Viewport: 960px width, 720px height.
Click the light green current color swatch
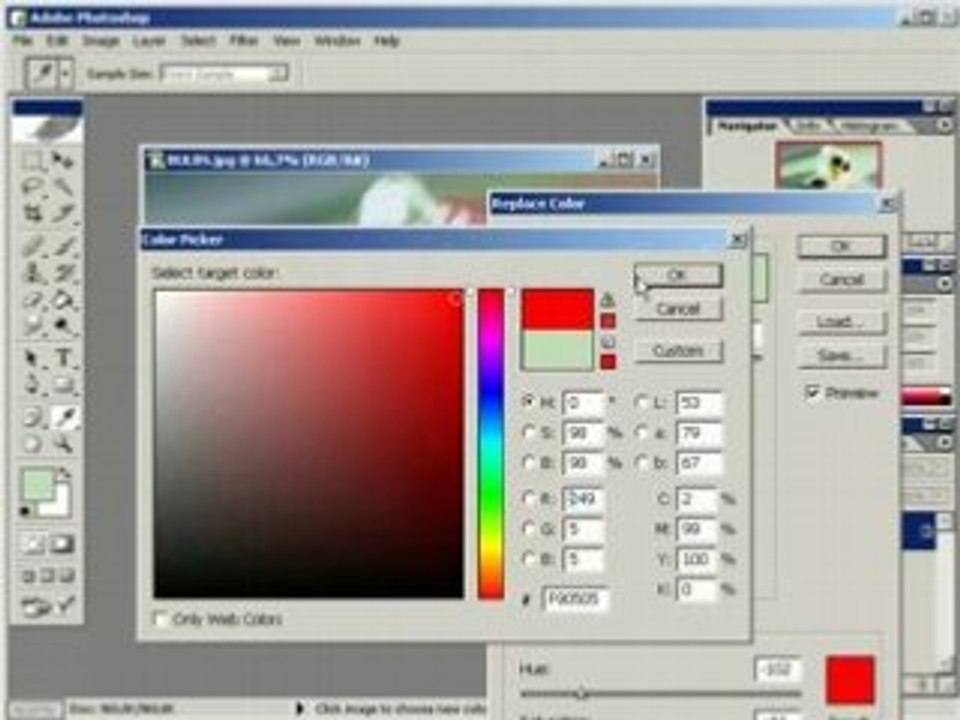tap(557, 350)
